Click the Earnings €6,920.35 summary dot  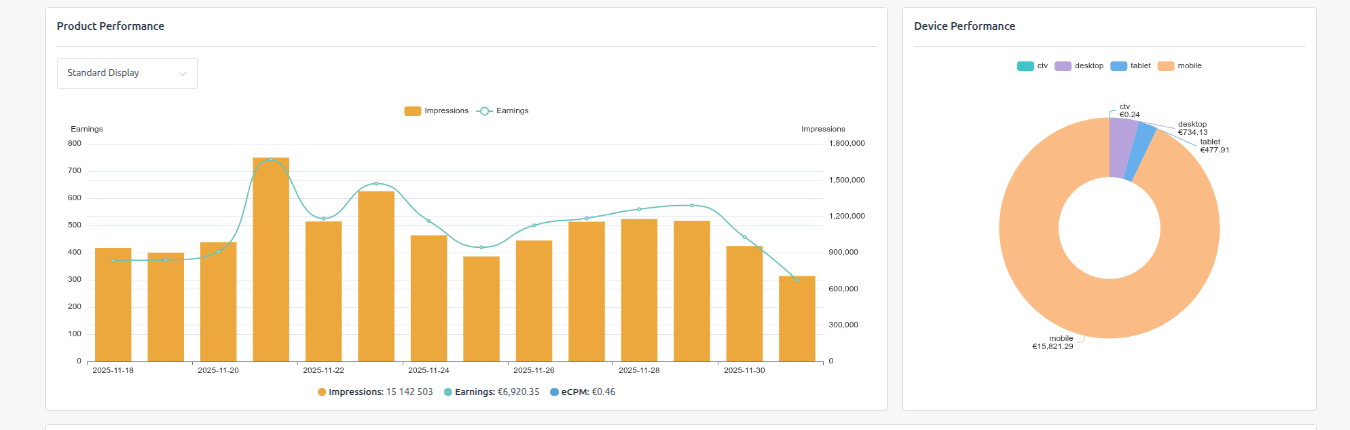click(x=448, y=392)
